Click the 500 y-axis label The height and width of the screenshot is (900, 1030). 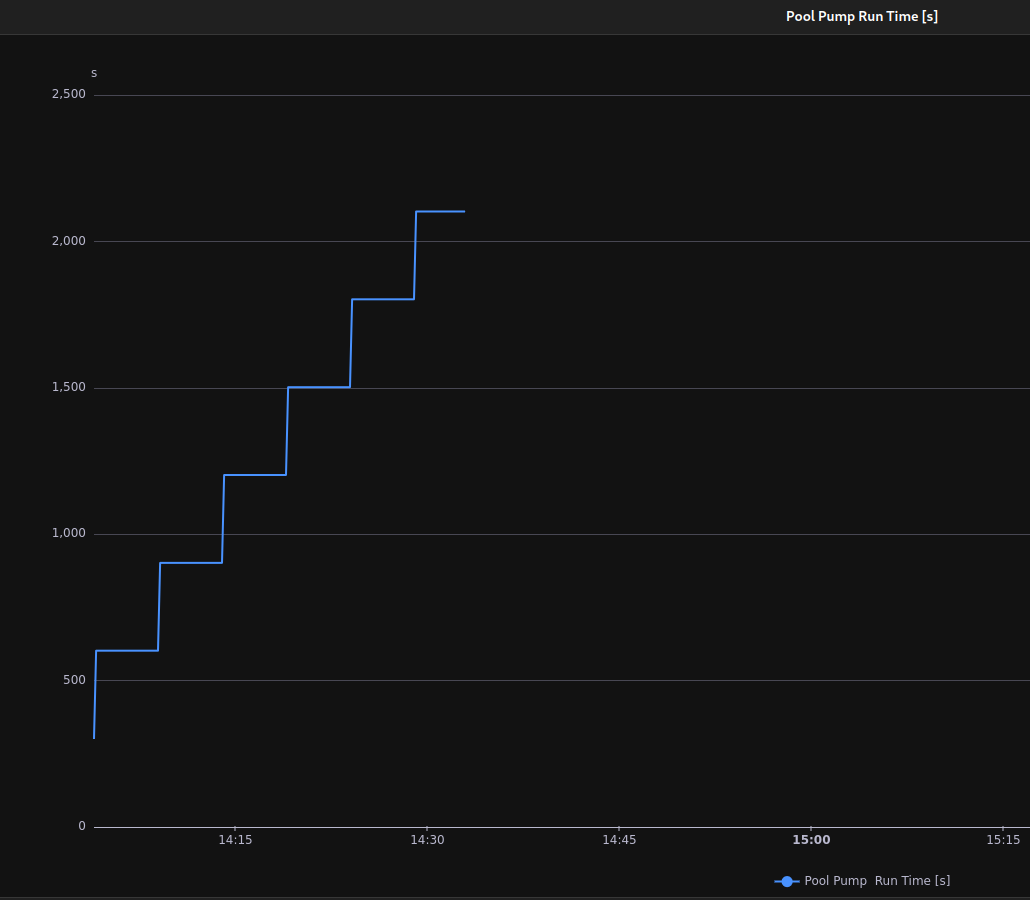coord(75,680)
